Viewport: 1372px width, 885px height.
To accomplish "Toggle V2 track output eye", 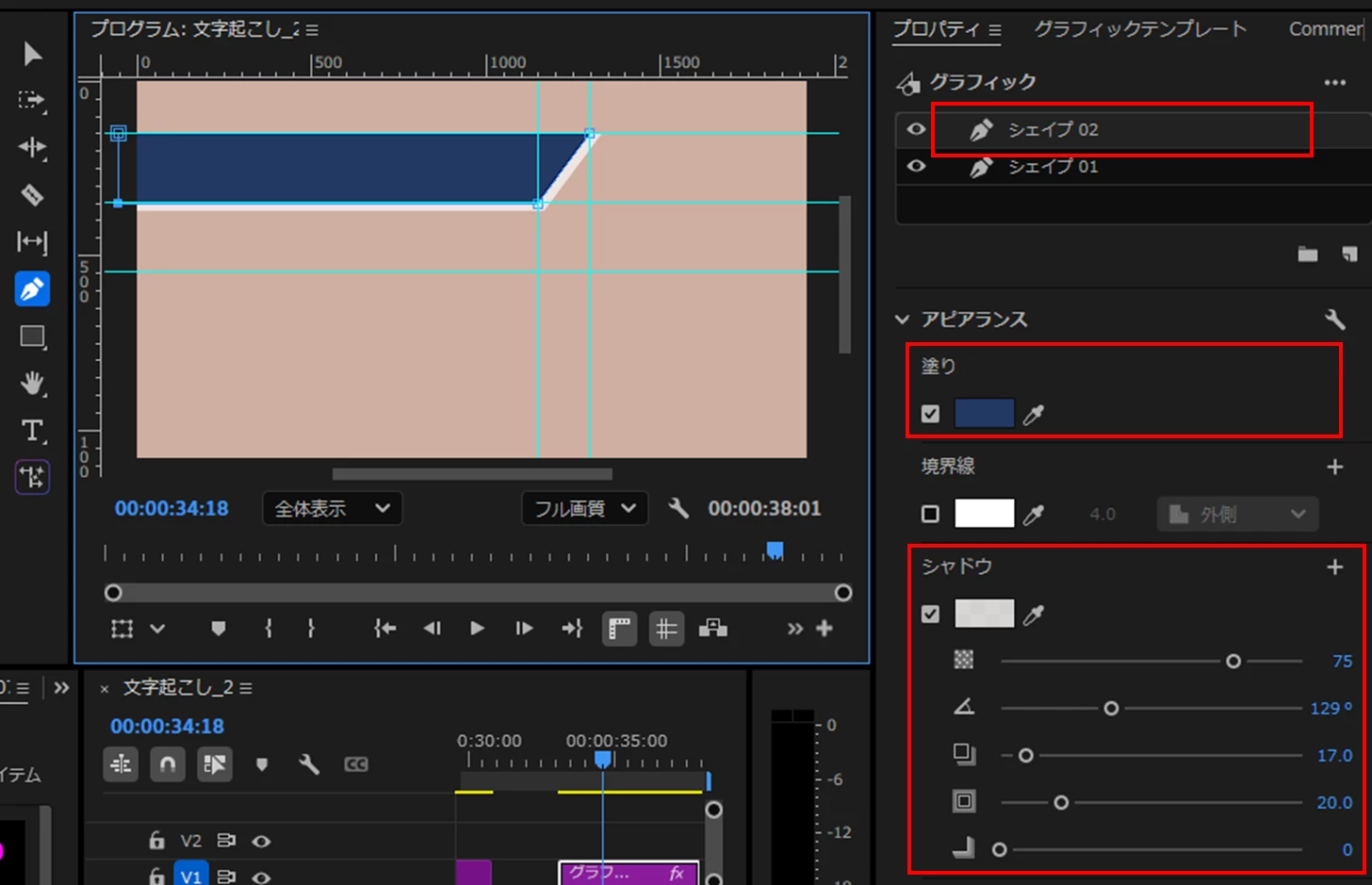I will pyautogui.click(x=262, y=841).
